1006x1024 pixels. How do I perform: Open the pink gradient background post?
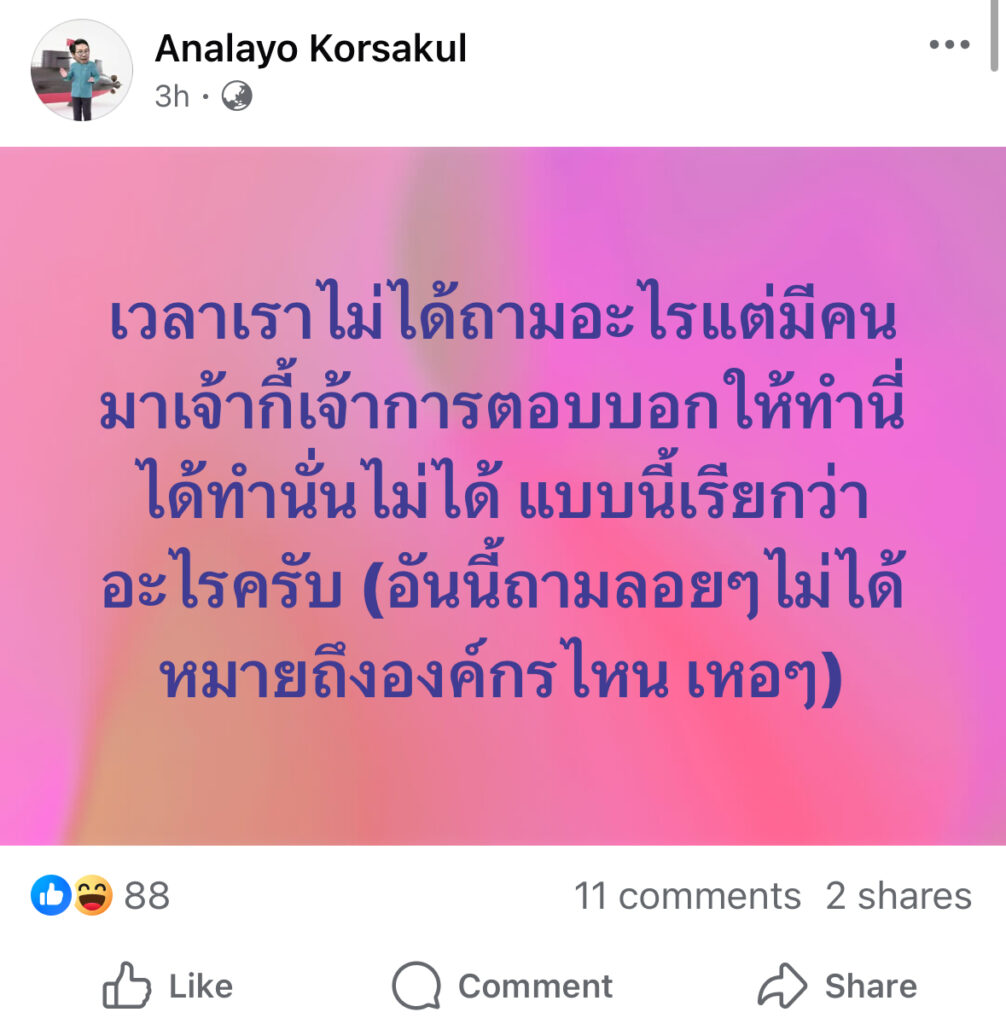tap(503, 496)
